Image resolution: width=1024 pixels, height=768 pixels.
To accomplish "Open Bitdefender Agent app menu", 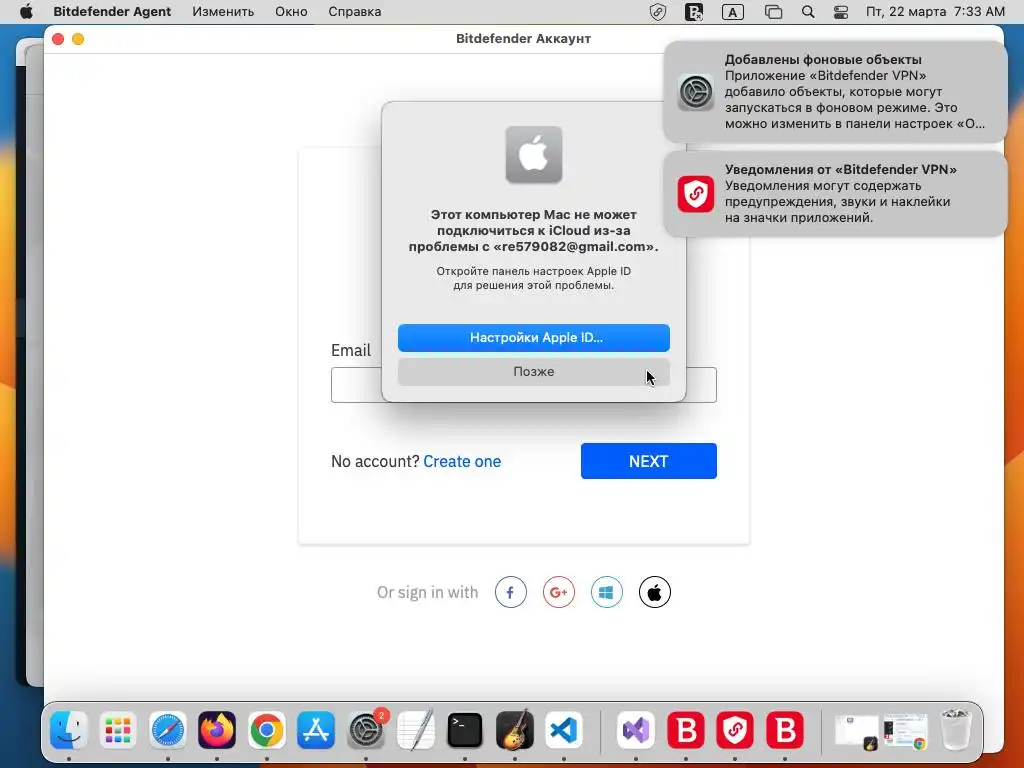I will pyautogui.click(x=112, y=12).
